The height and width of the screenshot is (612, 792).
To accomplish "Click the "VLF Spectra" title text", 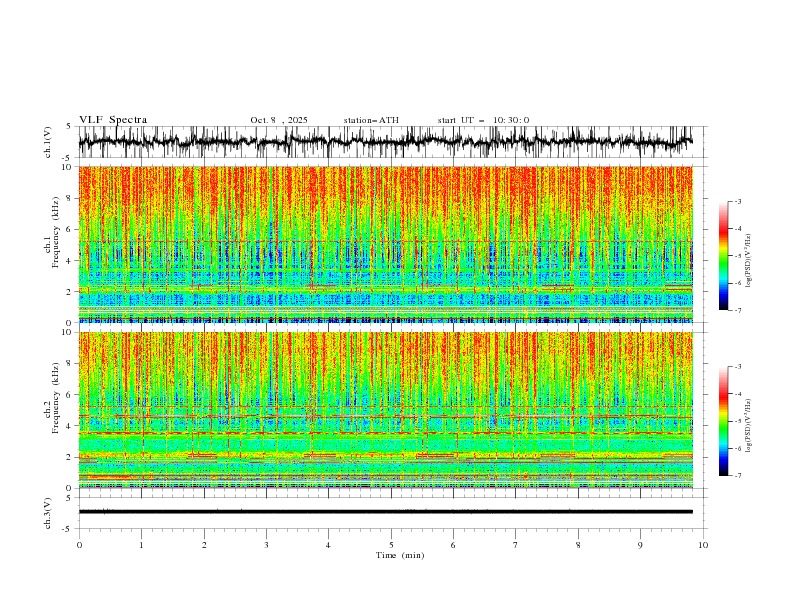I will coord(113,120).
